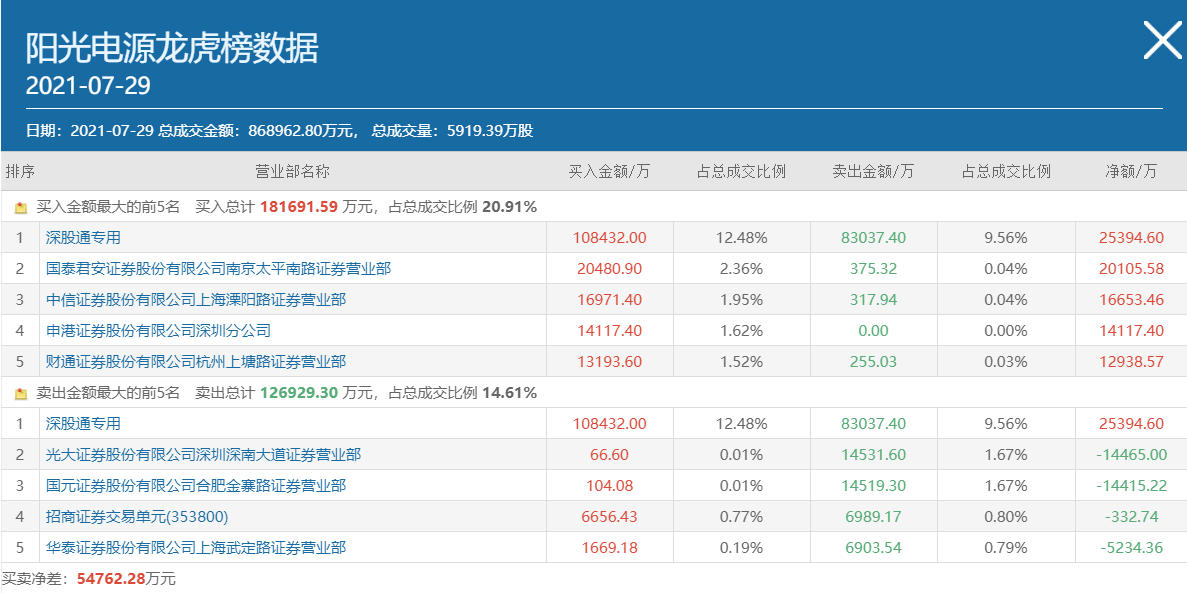The image size is (1187, 593).
Task: Select buy amount 66.60
Action: pos(609,455)
